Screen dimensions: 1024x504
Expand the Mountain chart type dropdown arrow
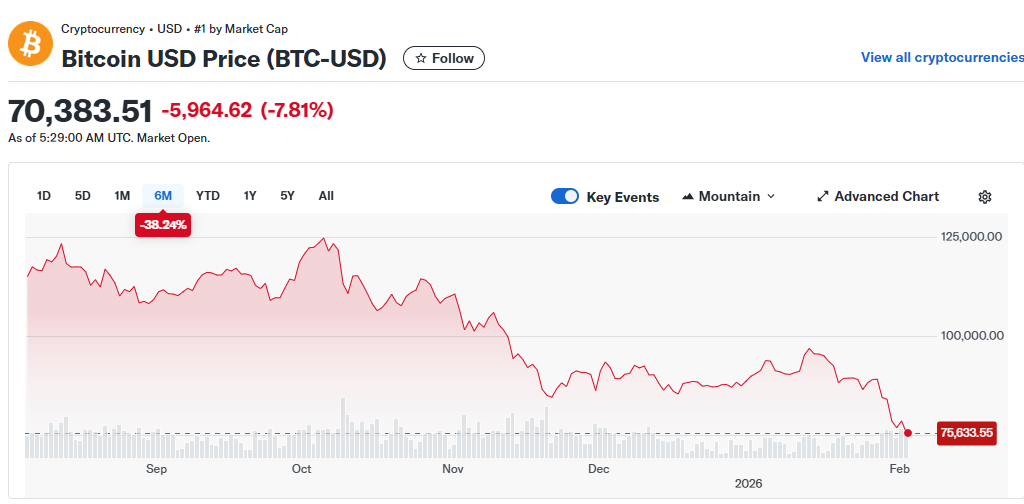[771, 197]
